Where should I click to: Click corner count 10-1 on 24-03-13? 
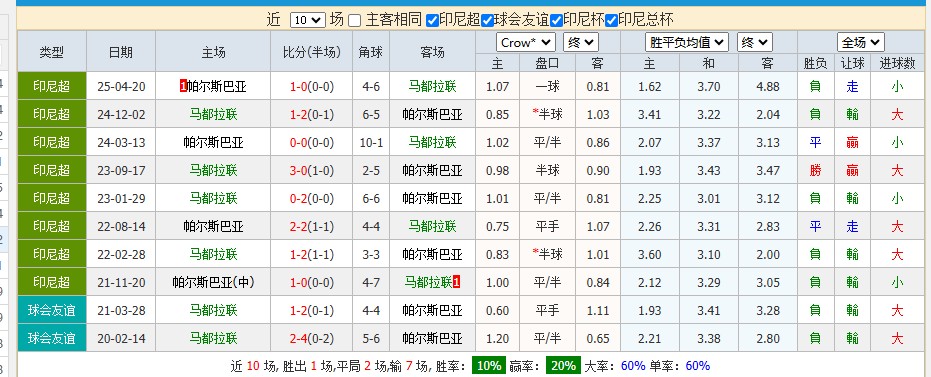371,142
